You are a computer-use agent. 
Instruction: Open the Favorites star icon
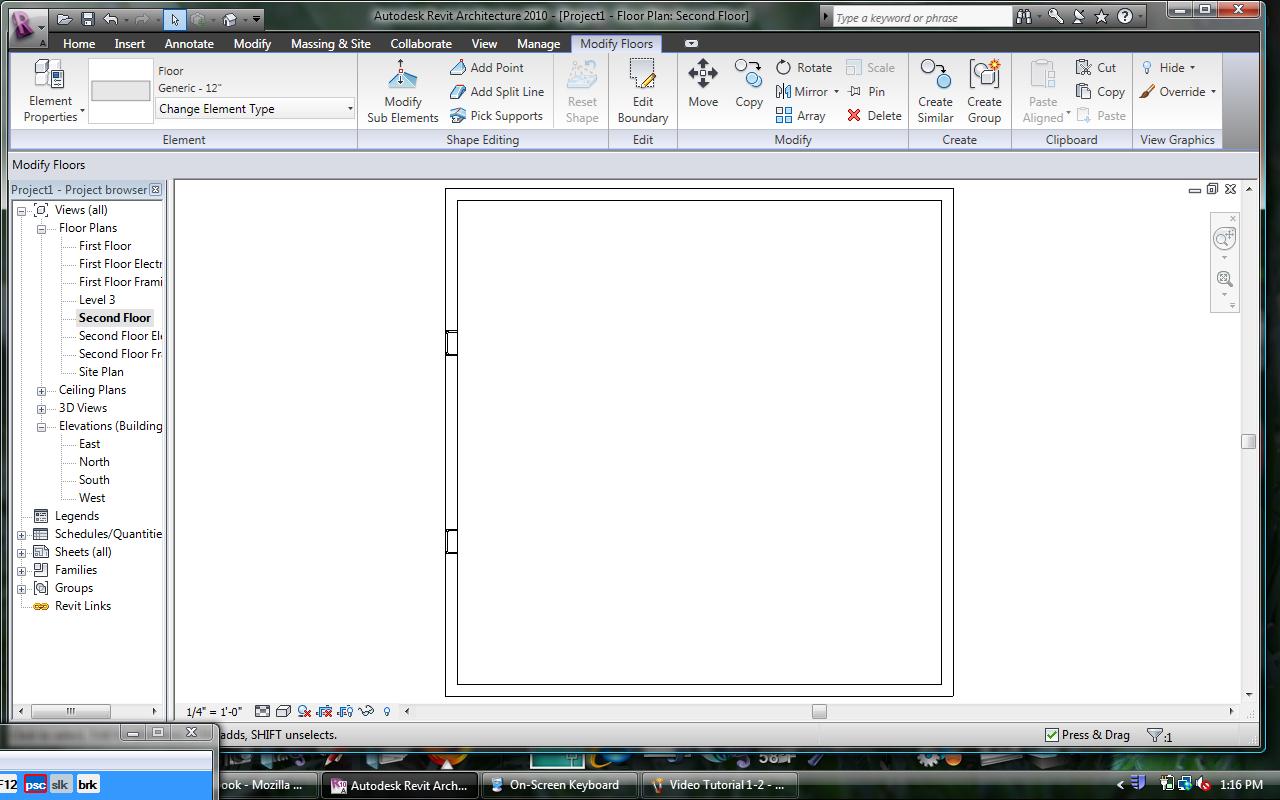(1101, 17)
